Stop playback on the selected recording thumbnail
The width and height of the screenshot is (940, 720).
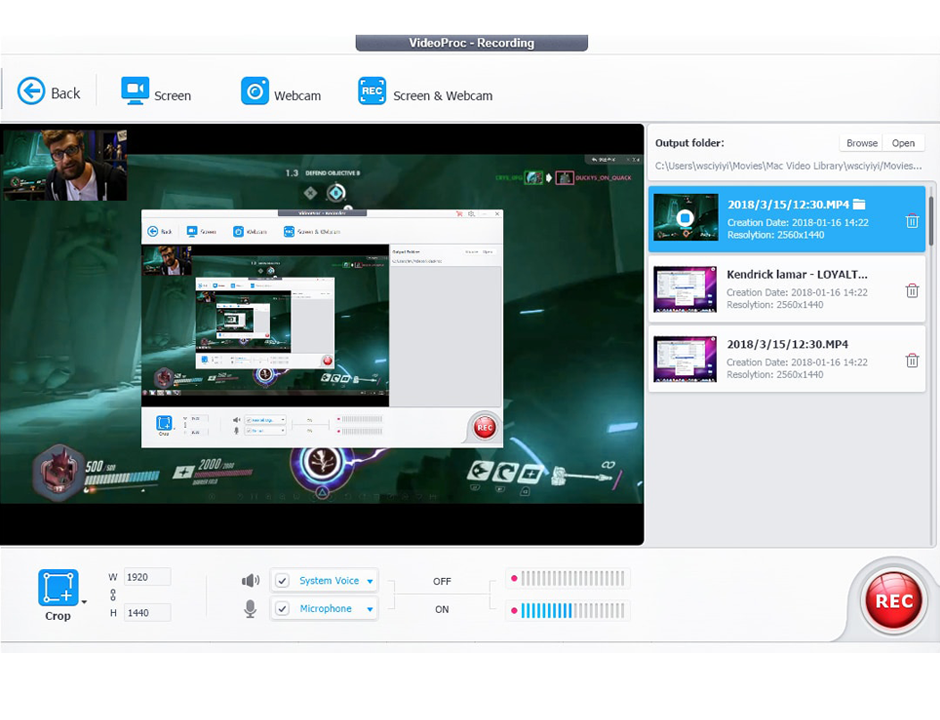pos(685,218)
